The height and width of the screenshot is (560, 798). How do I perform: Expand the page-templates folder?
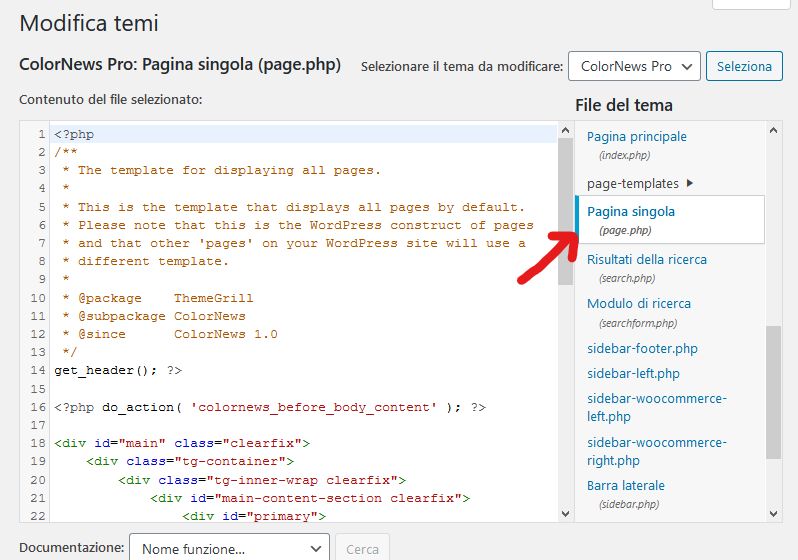coord(640,183)
